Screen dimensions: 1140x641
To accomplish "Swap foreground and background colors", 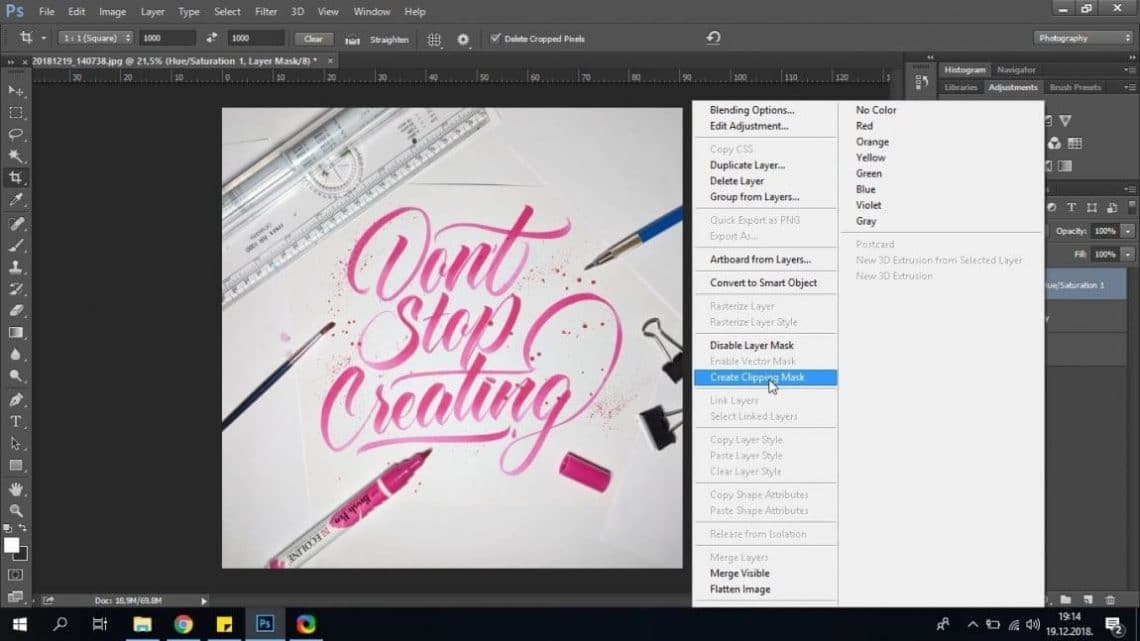I will click(23, 528).
